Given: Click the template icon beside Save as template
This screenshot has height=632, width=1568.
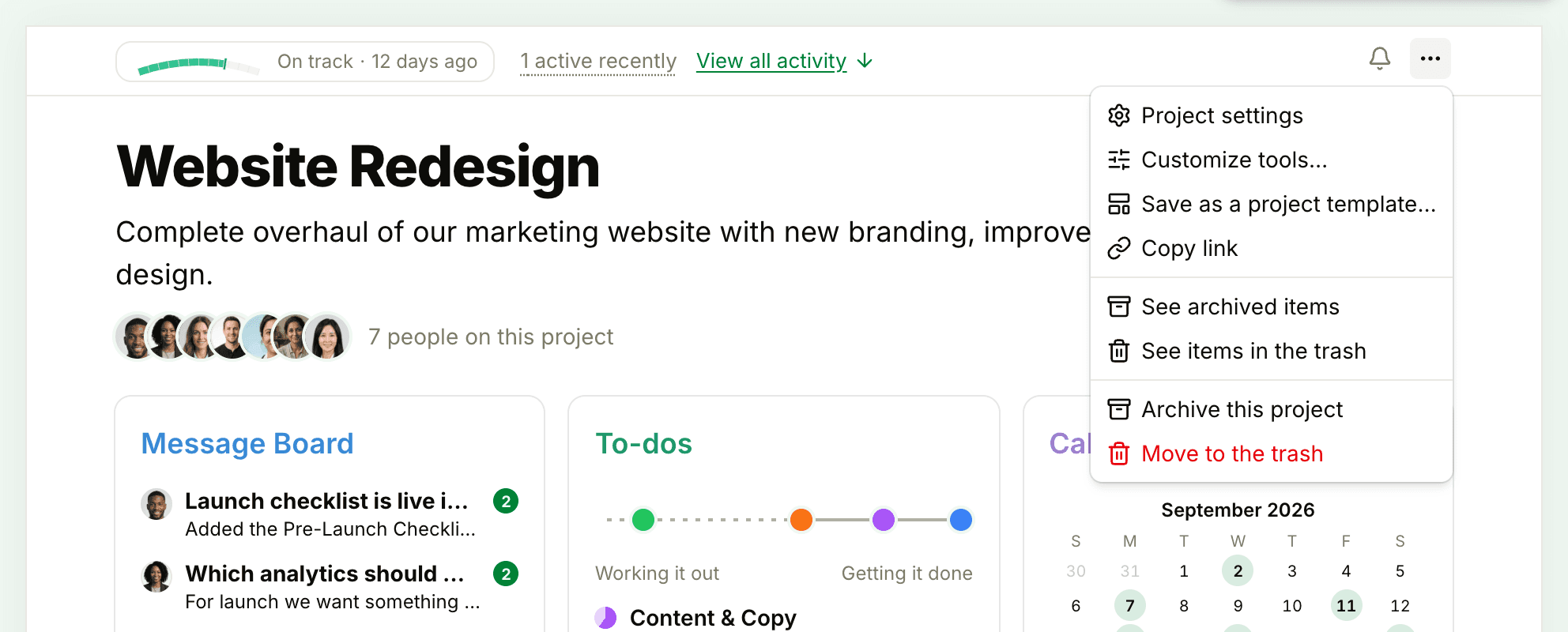Looking at the screenshot, I should point(1119,204).
